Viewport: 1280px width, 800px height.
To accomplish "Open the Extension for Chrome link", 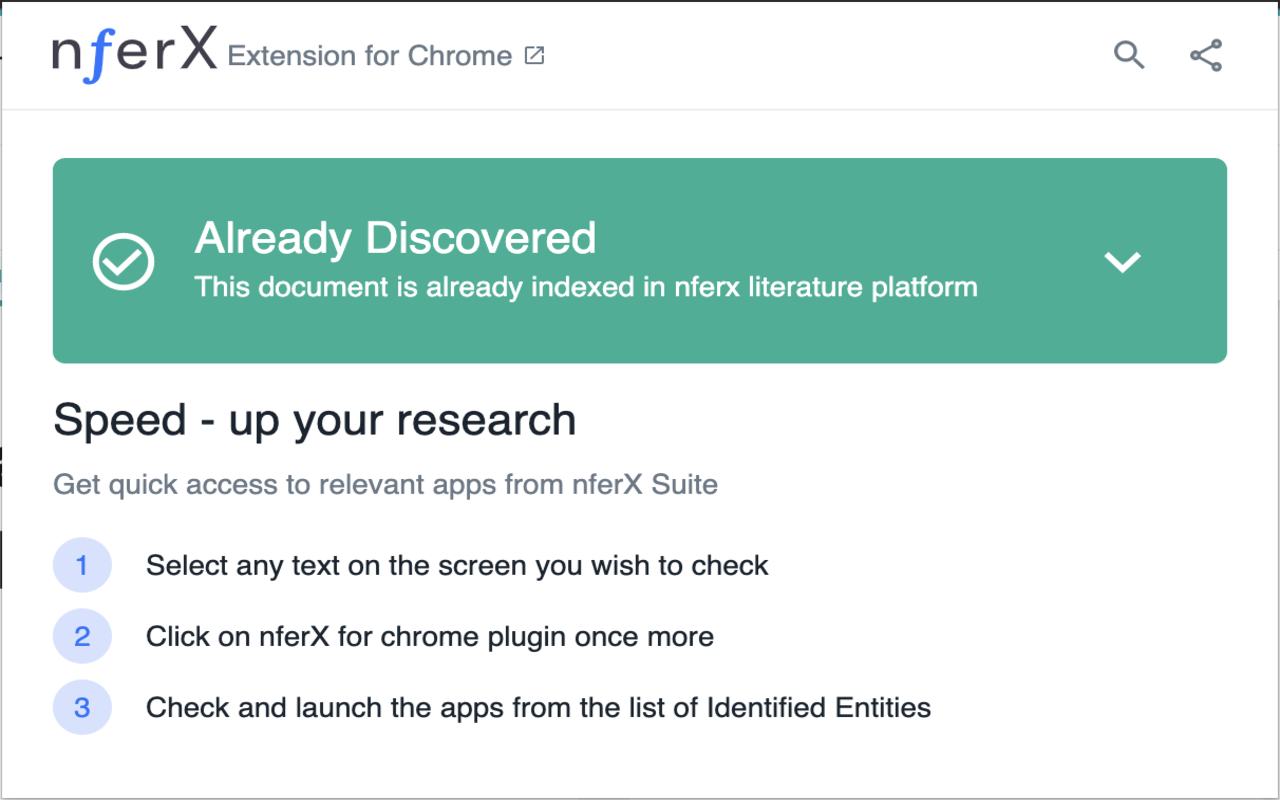I will click(370, 56).
